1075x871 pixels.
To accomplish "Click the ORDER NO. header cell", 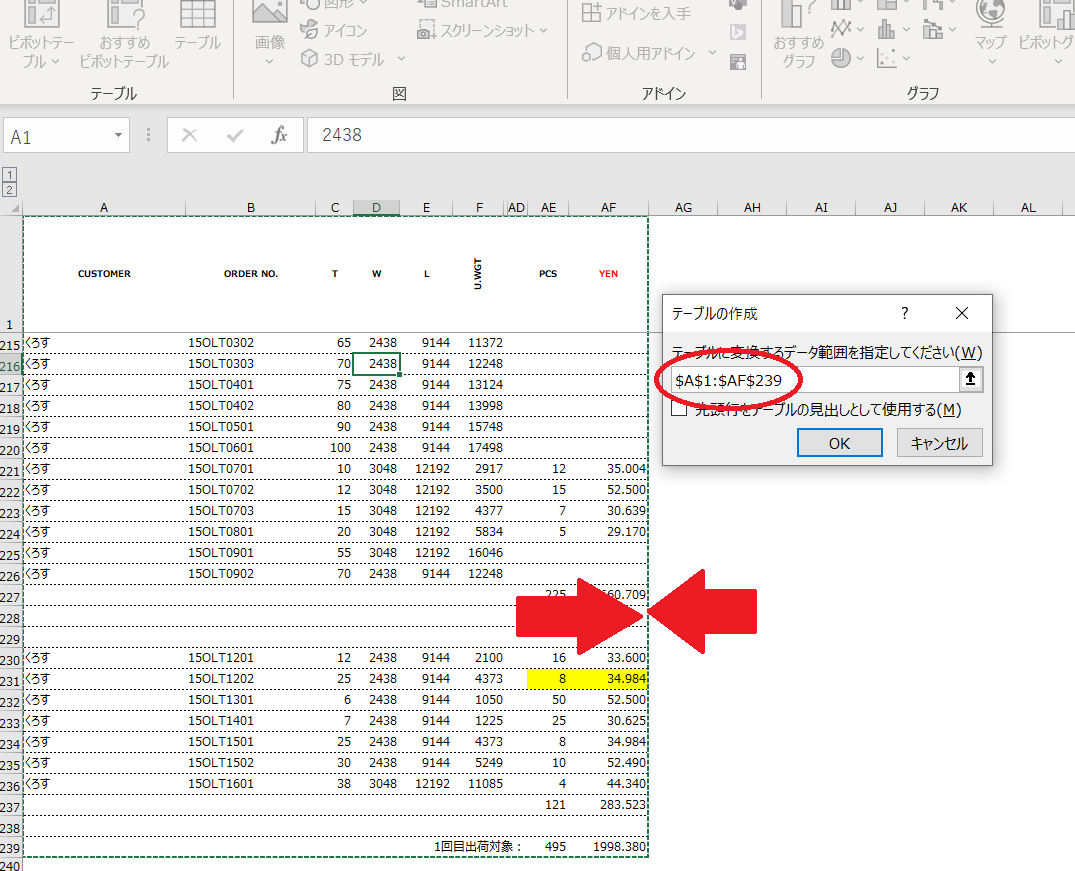I will 251,274.
